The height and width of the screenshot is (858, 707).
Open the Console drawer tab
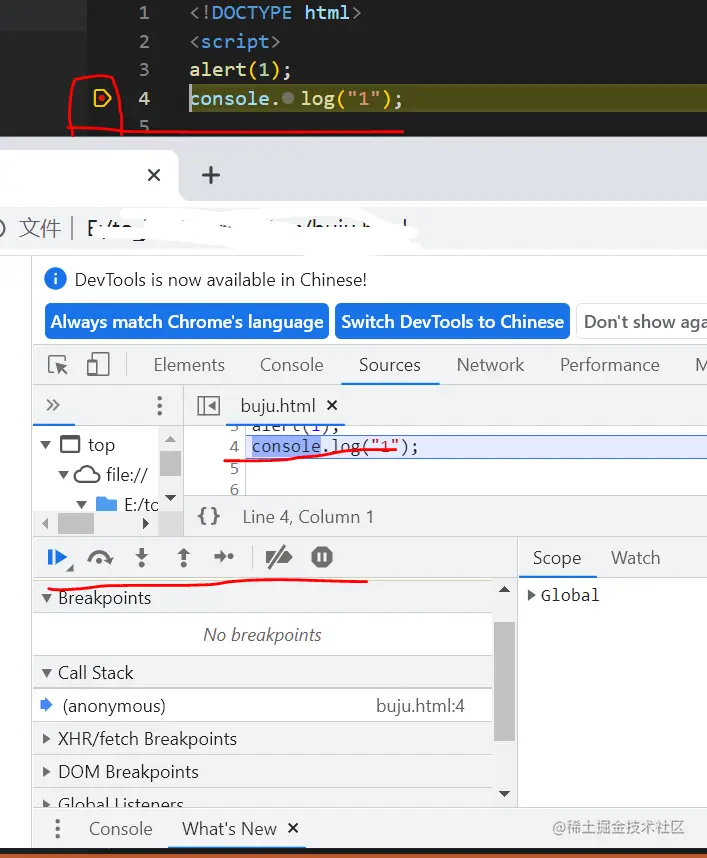pyautogui.click(x=120, y=828)
